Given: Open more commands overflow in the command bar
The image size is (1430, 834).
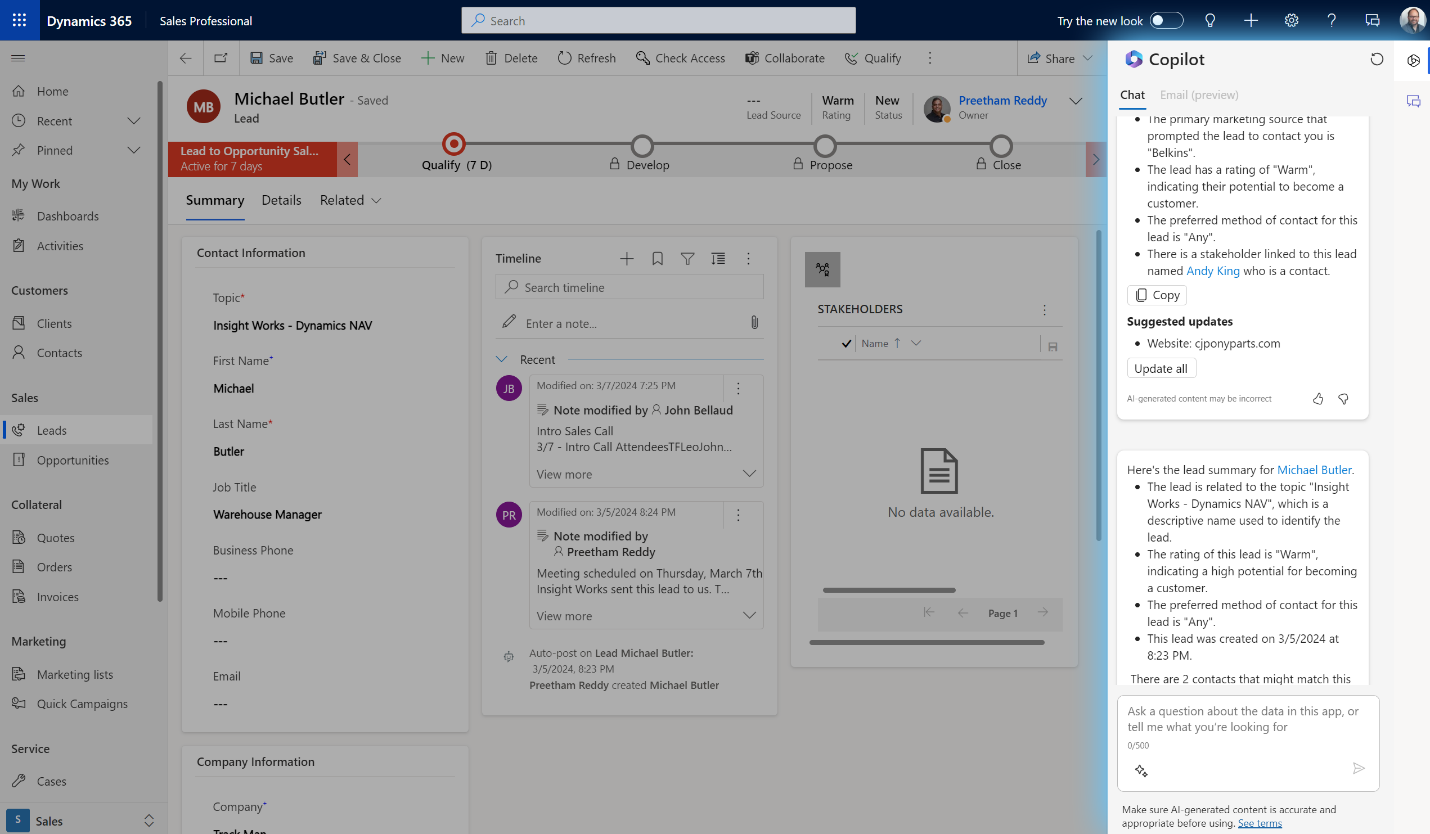Looking at the screenshot, I should pos(930,58).
